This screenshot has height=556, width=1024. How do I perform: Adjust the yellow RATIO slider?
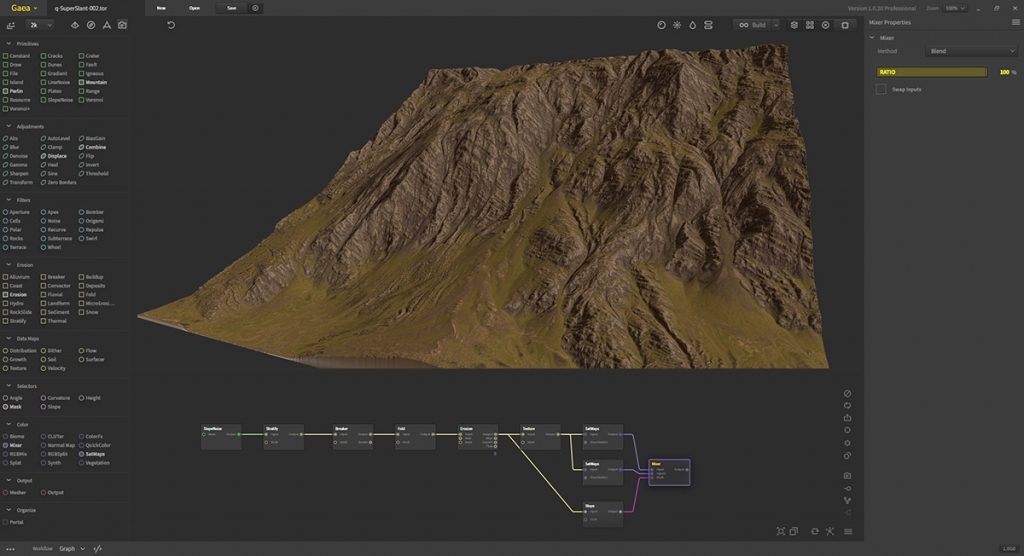[931, 72]
